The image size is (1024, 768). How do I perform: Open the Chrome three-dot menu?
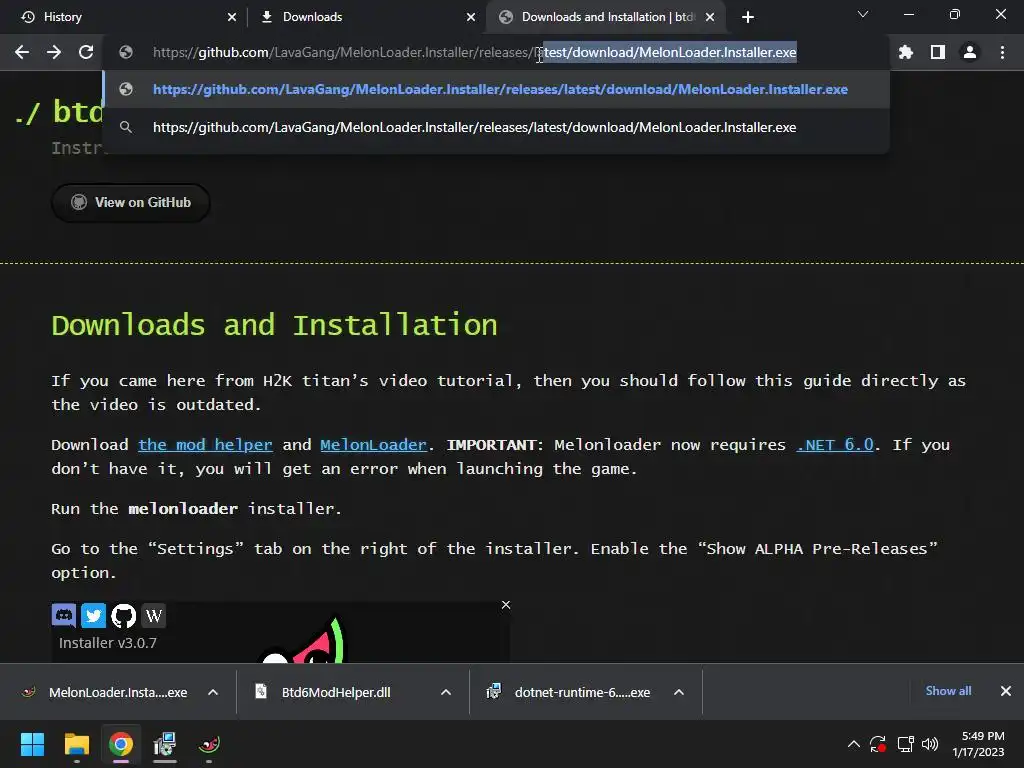pos(1002,52)
